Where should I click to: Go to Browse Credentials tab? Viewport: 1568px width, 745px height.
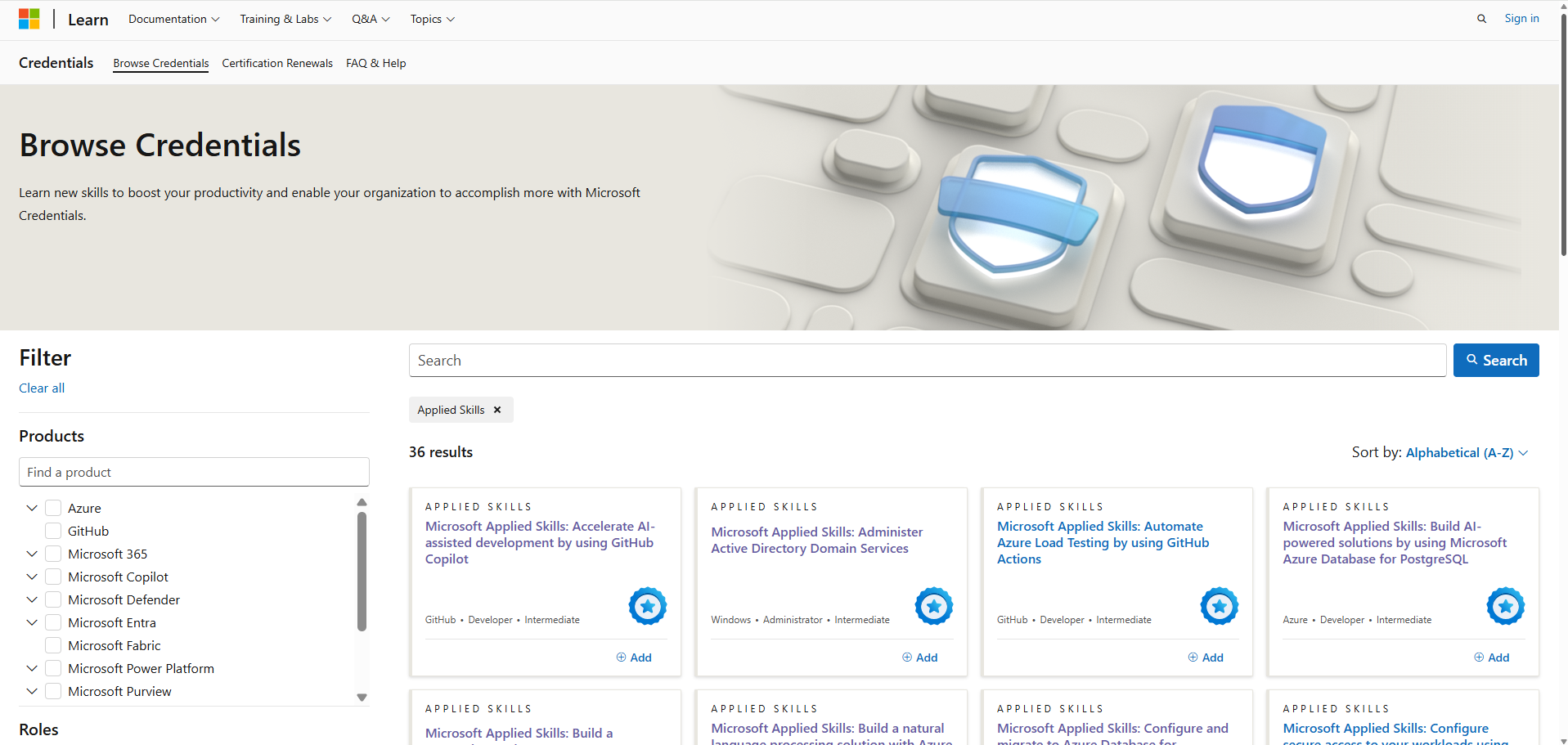[x=161, y=63]
